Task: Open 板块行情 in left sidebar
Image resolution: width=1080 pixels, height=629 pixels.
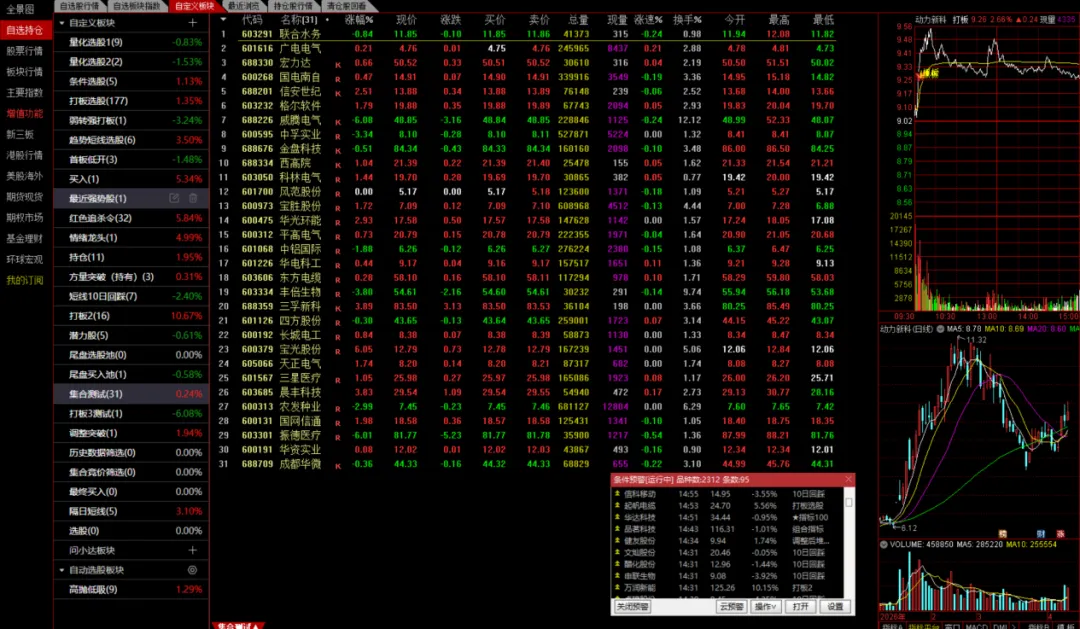Action: (x=25, y=71)
